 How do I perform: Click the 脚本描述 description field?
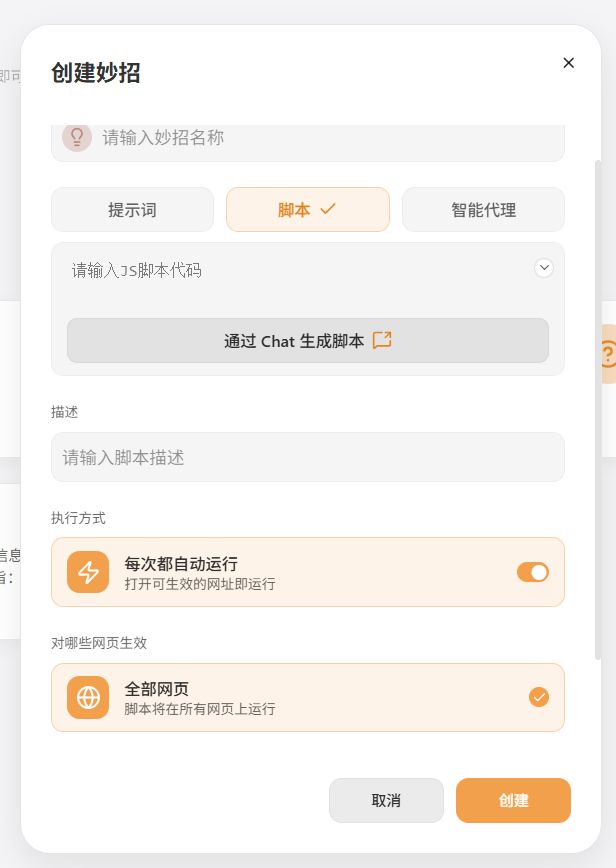(x=308, y=456)
